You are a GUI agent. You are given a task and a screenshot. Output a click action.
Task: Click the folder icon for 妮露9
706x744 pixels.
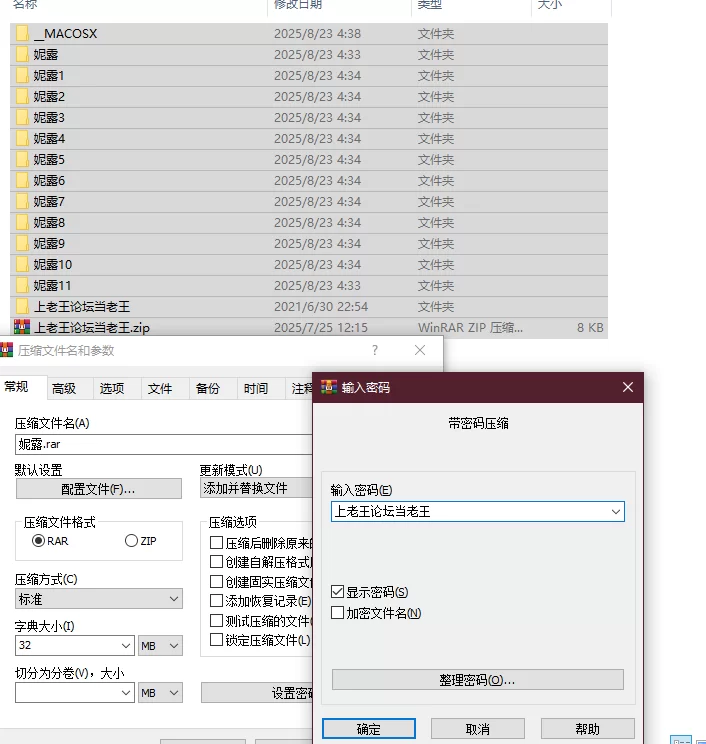tap(22, 243)
